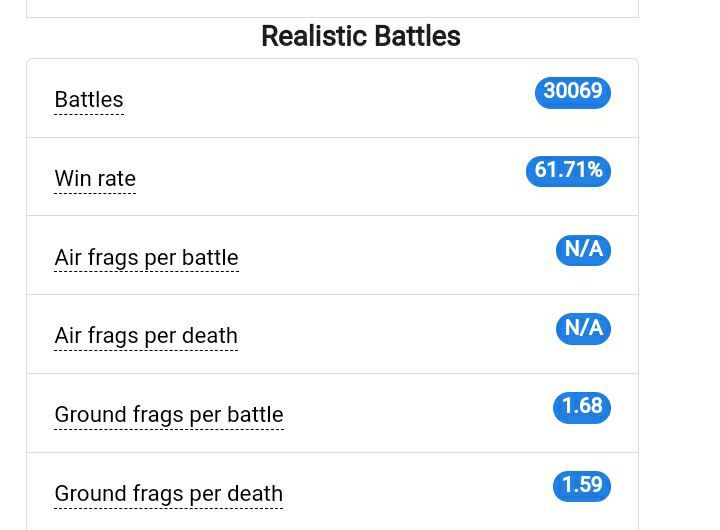Click the Ground frags per battle label
The width and height of the screenshot is (720, 530).
coord(169,415)
